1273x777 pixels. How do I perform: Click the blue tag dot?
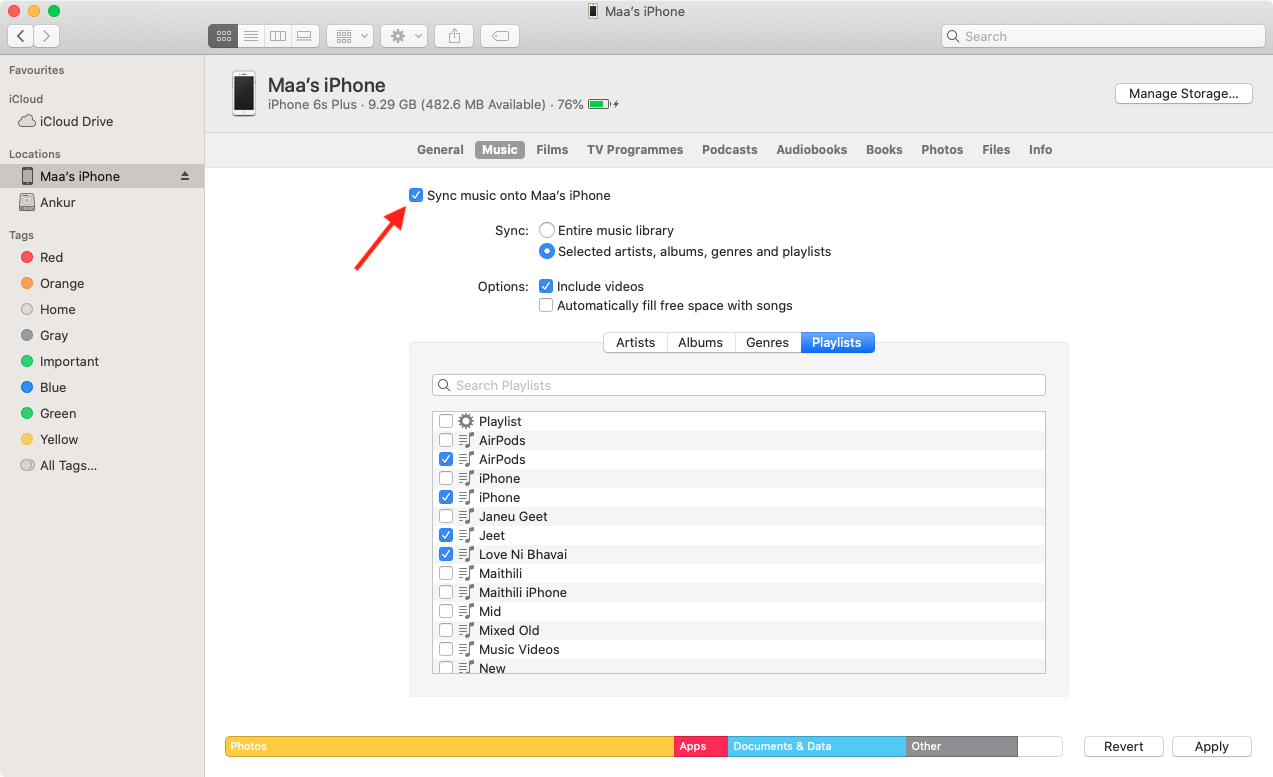click(27, 387)
